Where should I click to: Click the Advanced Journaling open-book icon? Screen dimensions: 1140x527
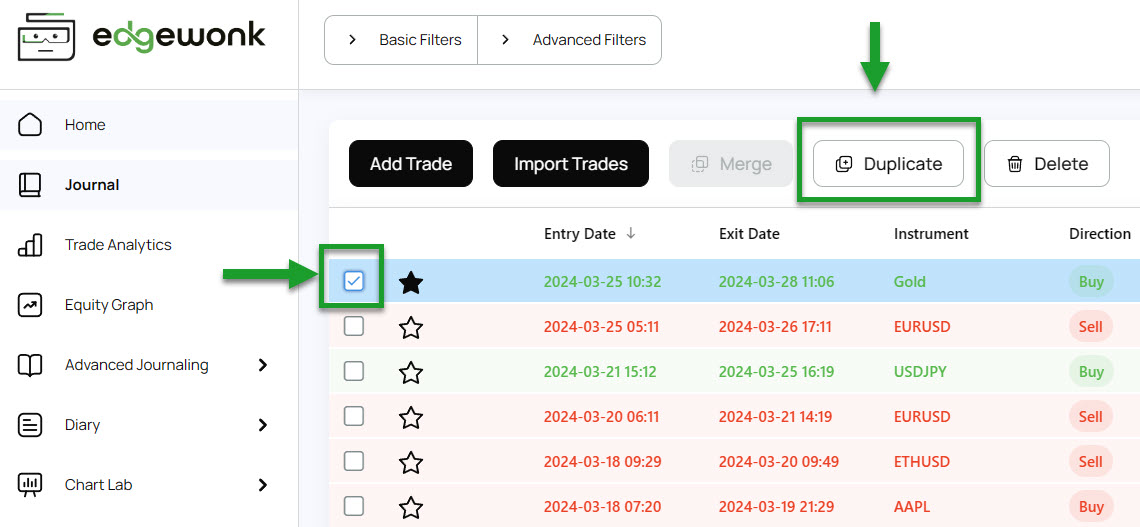[30, 365]
